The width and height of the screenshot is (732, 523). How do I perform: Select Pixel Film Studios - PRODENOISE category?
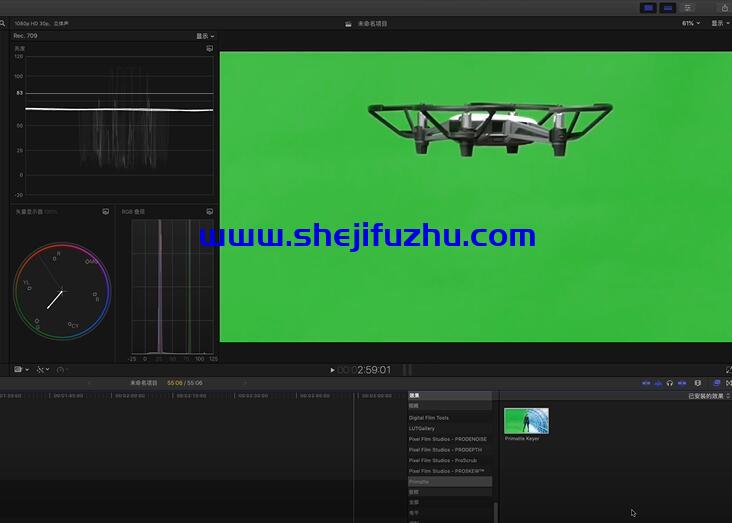(x=450, y=439)
